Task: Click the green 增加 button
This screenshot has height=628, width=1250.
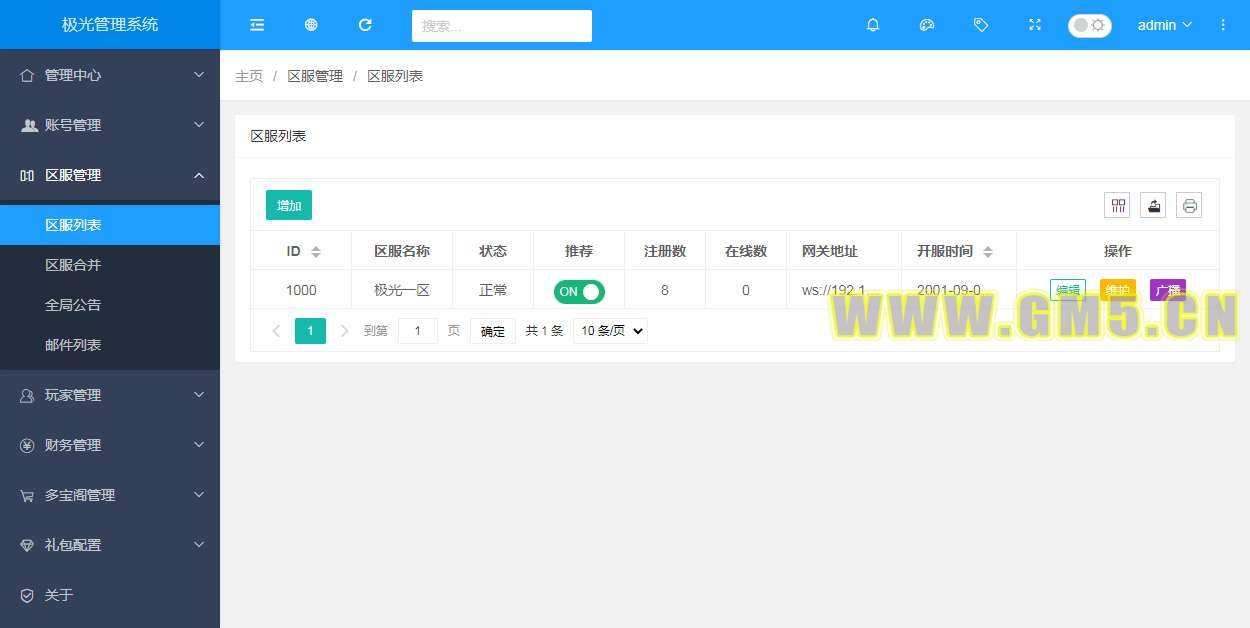Action: coord(289,205)
